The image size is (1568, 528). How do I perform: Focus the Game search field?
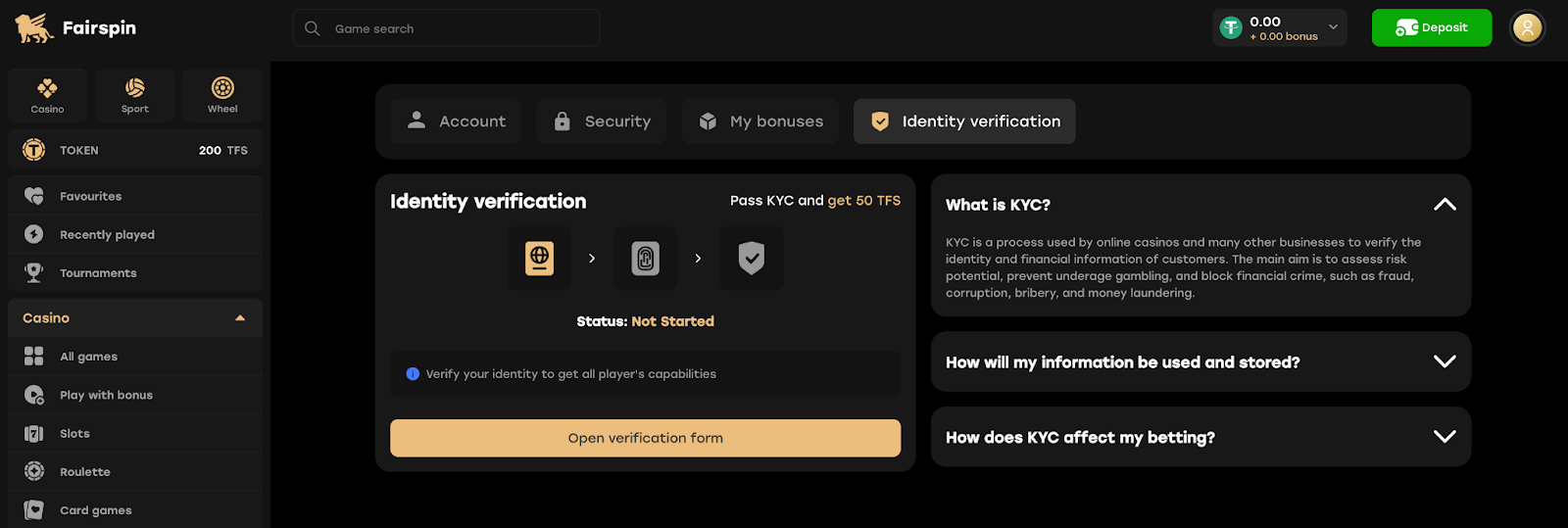click(446, 28)
